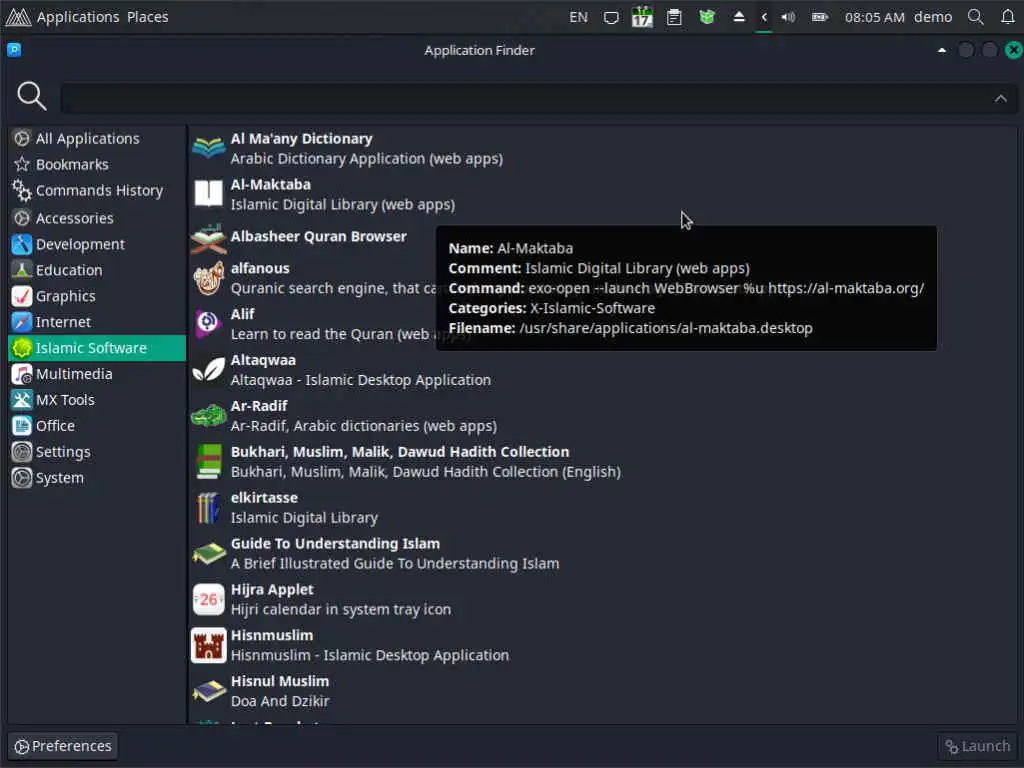This screenshot has width=1024, height=768.
Task: Select the System category
Action: coord(97,478)
